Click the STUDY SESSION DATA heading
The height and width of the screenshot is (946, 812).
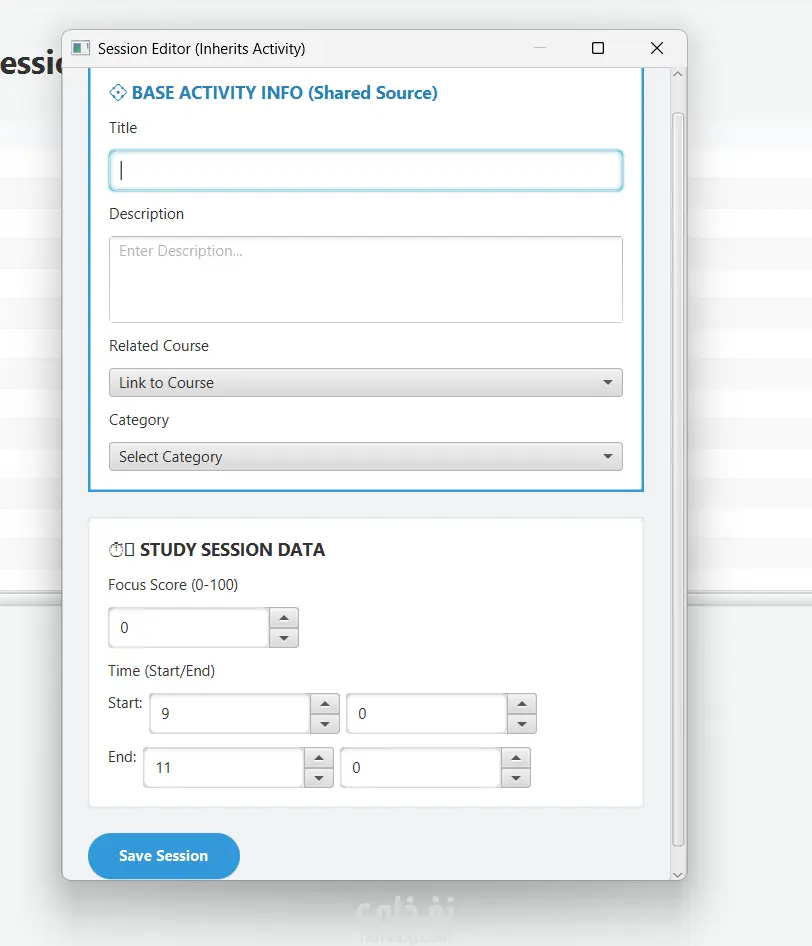tap(232, 550)
